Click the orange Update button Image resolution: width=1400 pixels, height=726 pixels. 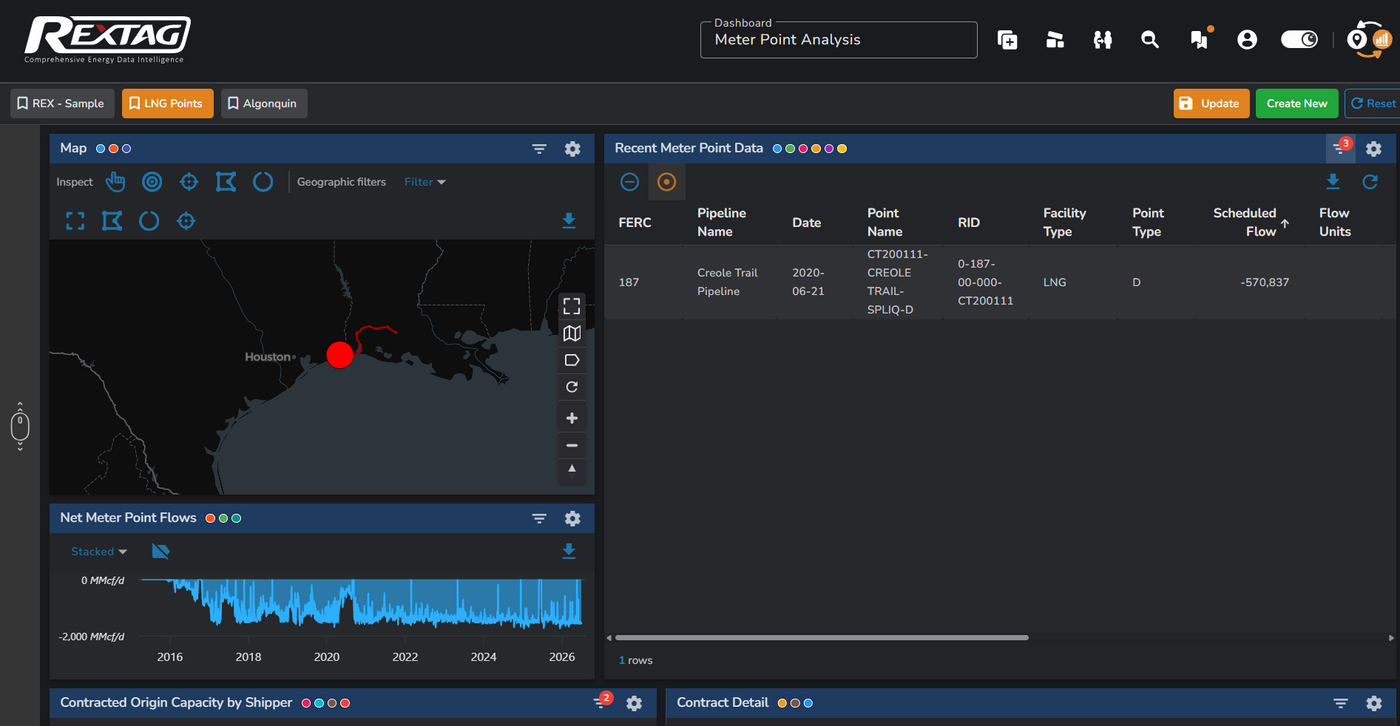tap(1211, 103)
